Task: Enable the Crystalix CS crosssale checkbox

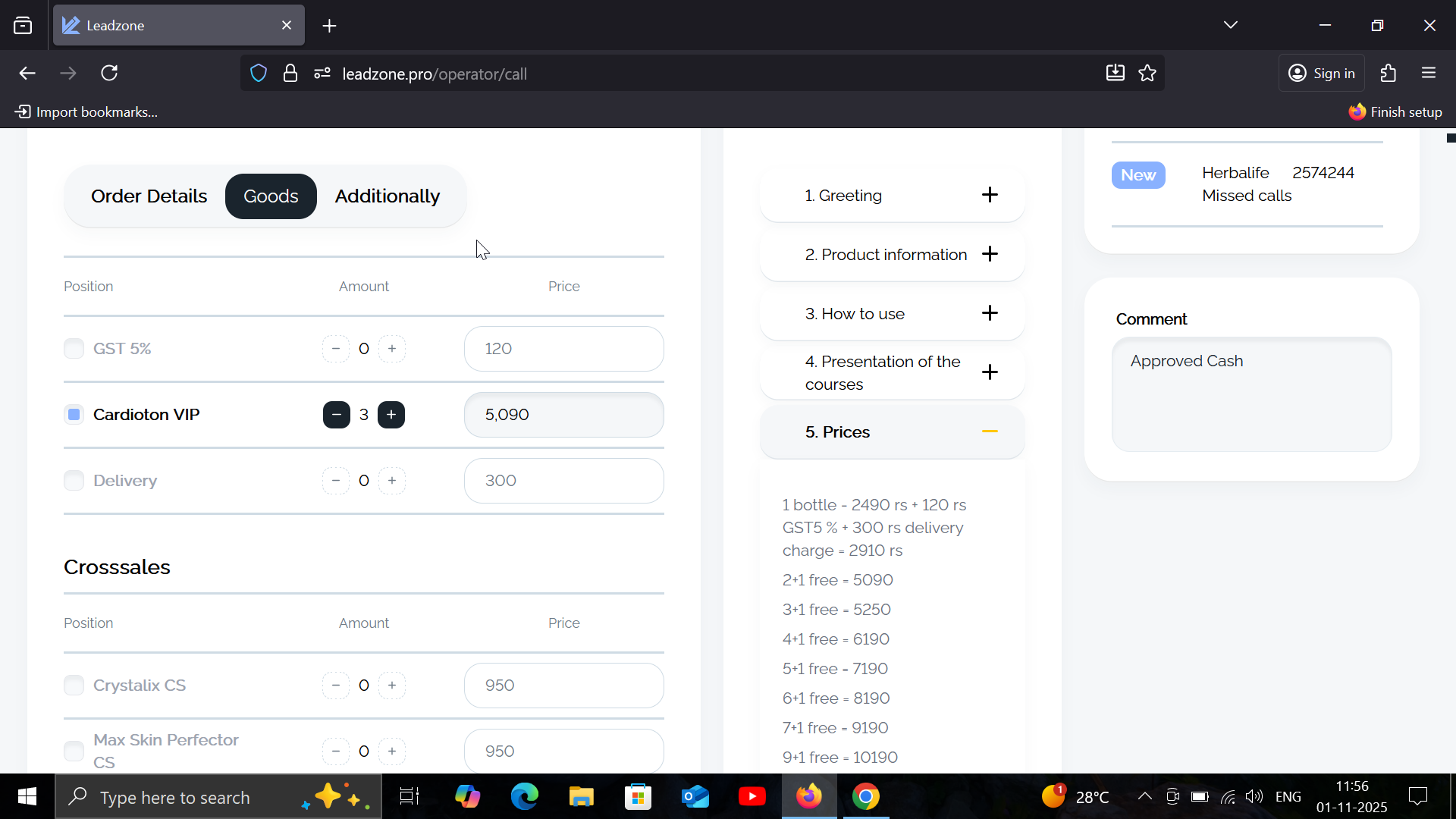Action: 74,686
